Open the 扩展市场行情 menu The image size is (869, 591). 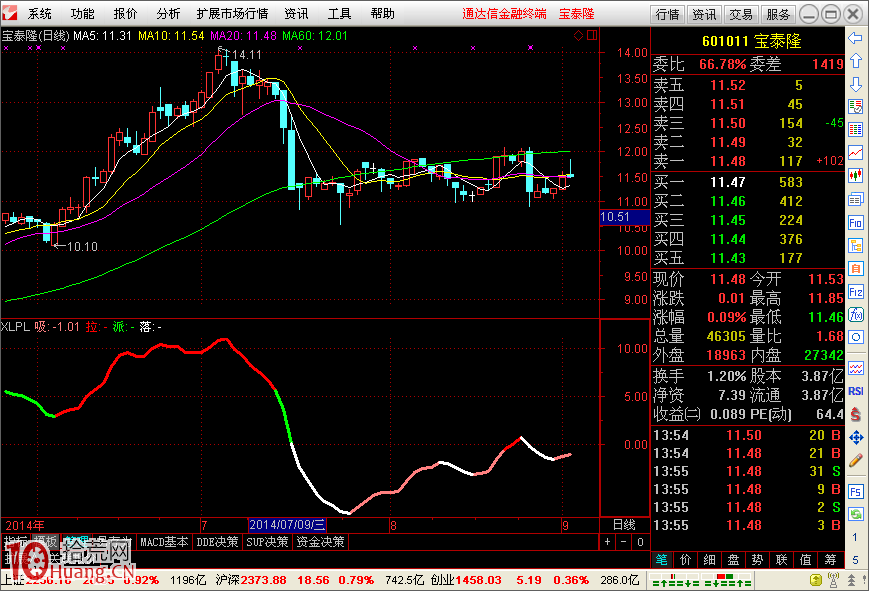pyautogui.click(x=232, y=14)
